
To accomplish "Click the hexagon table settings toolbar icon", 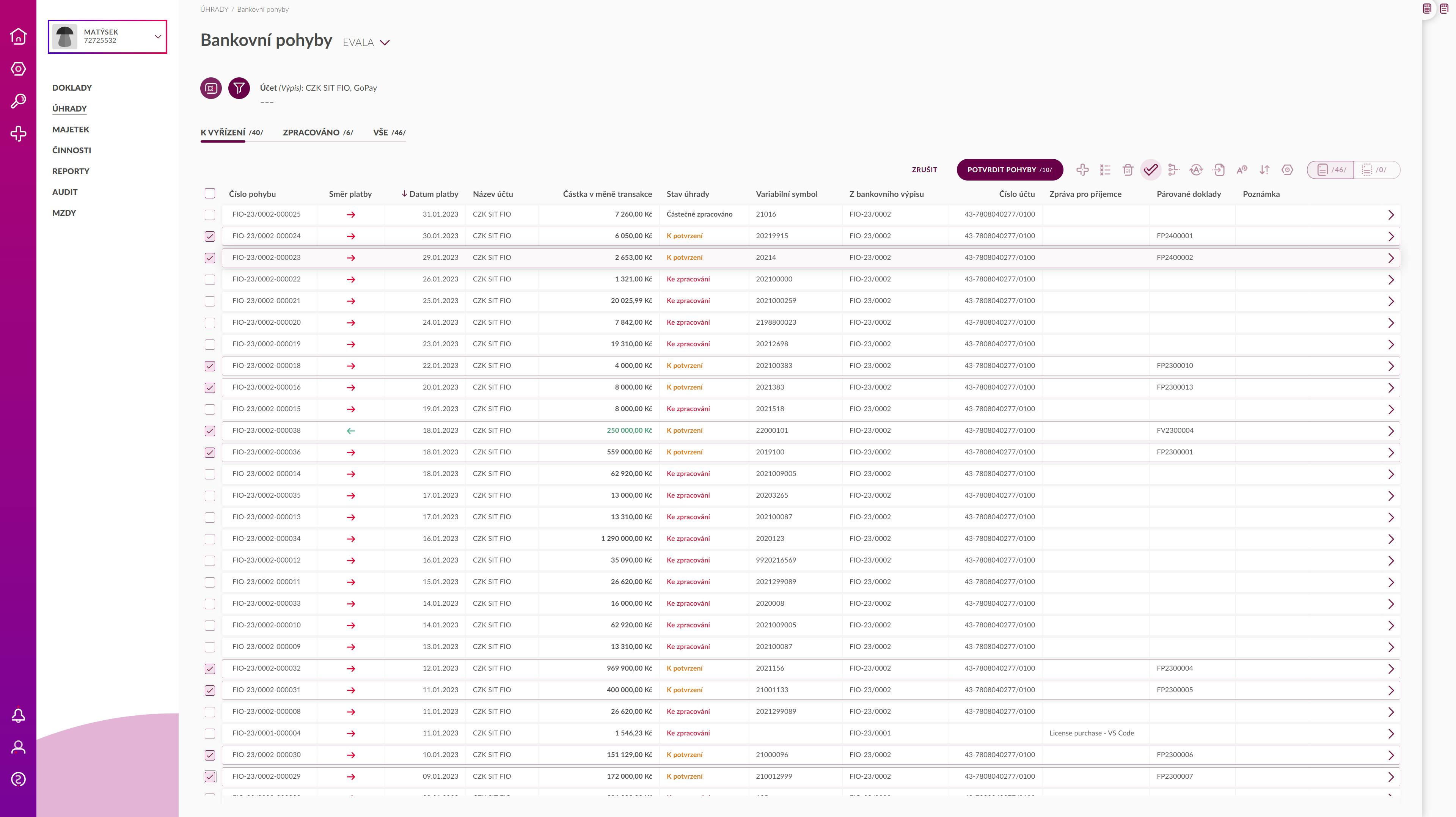I will coord(1287,170).
